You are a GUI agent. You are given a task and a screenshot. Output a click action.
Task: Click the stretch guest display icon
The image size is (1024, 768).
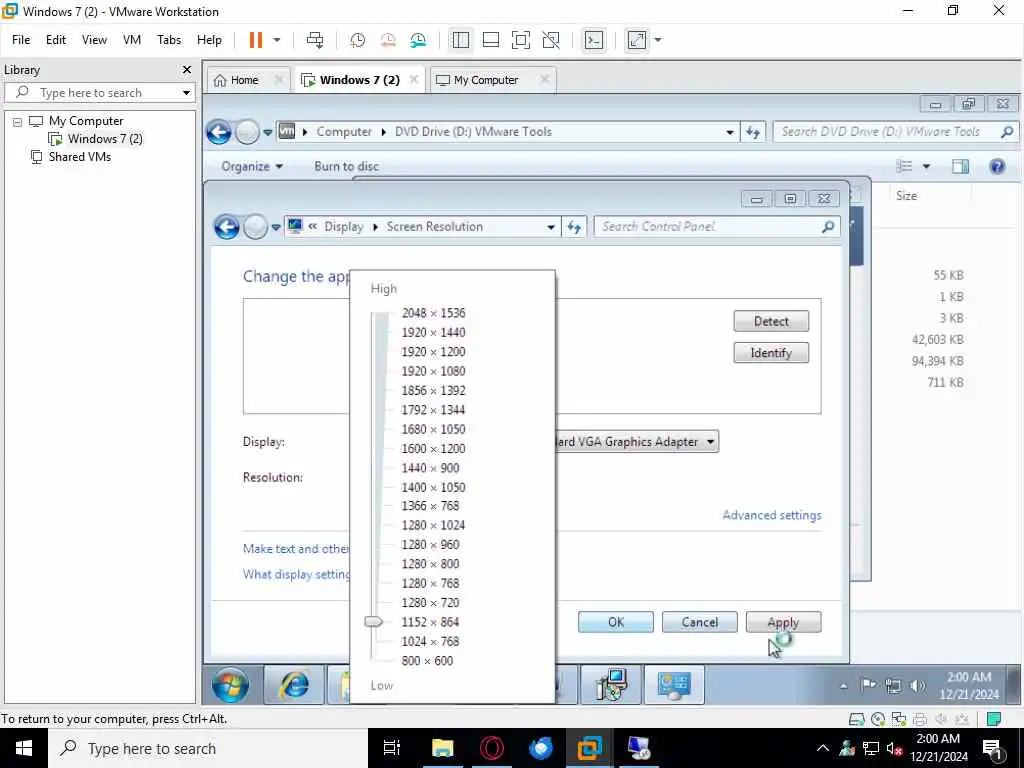[637, 40]
